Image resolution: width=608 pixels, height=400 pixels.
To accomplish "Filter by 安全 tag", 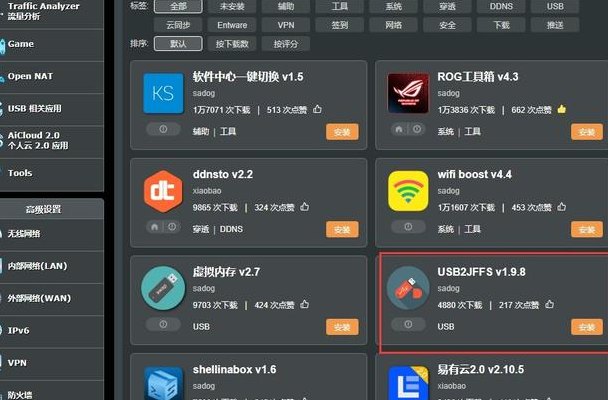I will (447, 25).
